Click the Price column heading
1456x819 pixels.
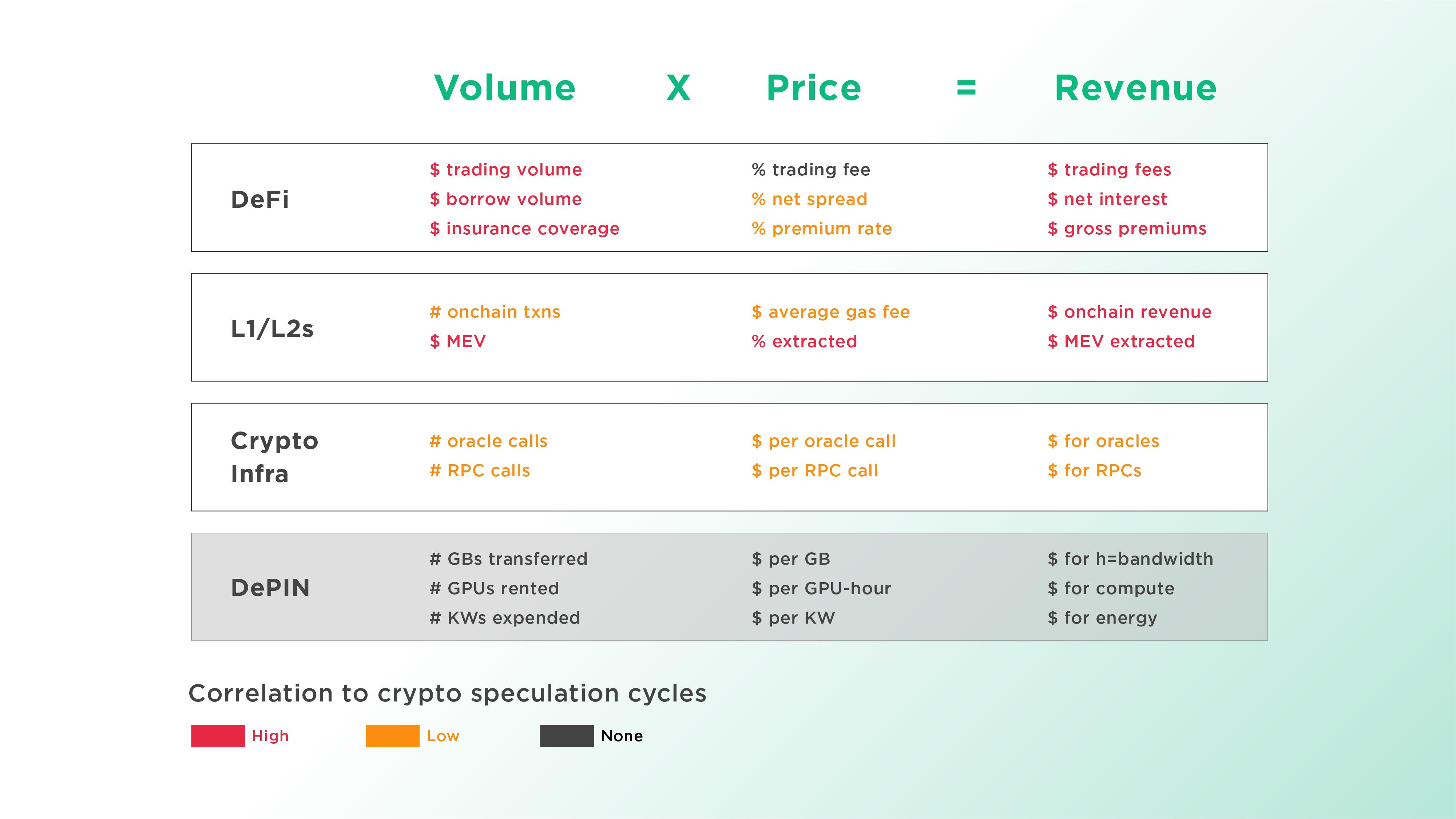pyautogui.click(x=813, y=88)
